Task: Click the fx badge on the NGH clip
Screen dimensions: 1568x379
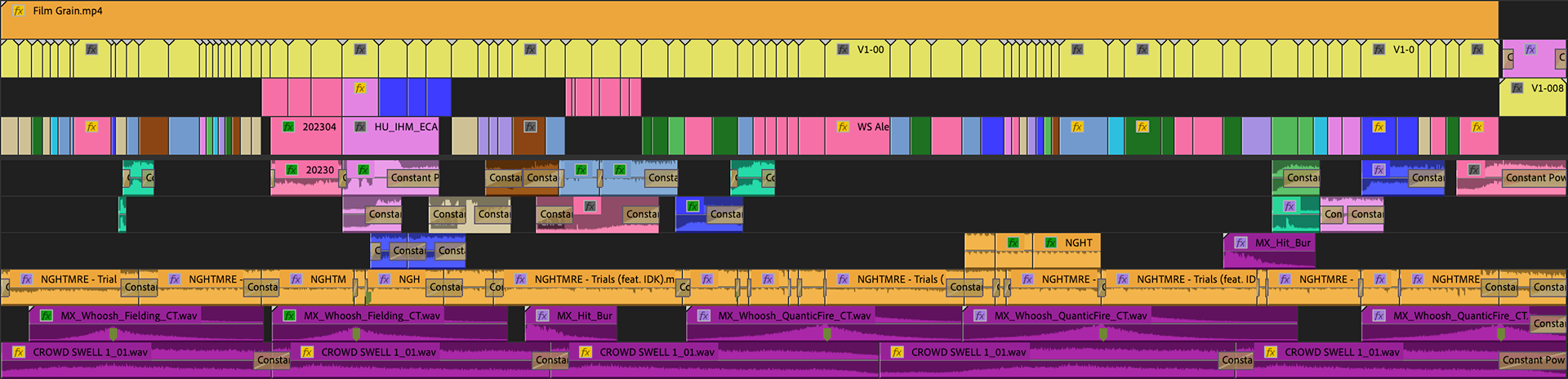Action: tap(384, 279)
